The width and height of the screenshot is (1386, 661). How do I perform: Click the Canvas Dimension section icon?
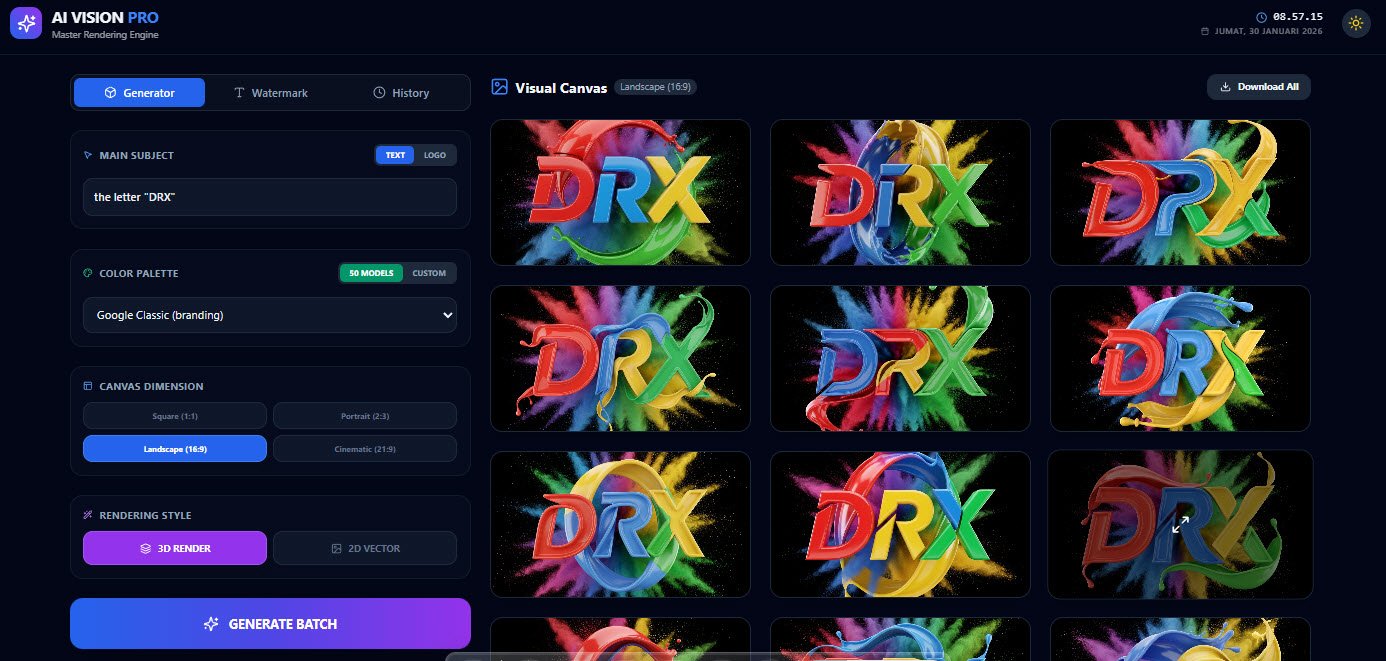click(88, 386)
